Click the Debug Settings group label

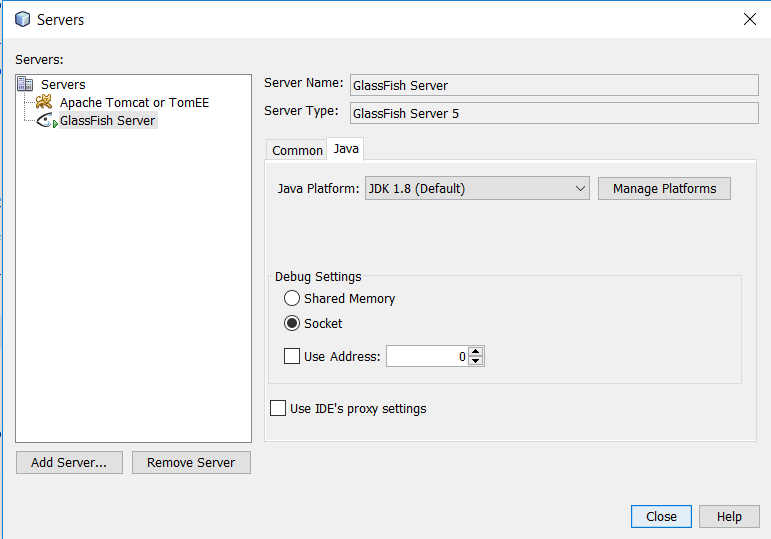pyautogui.click(x=318, y=276)
